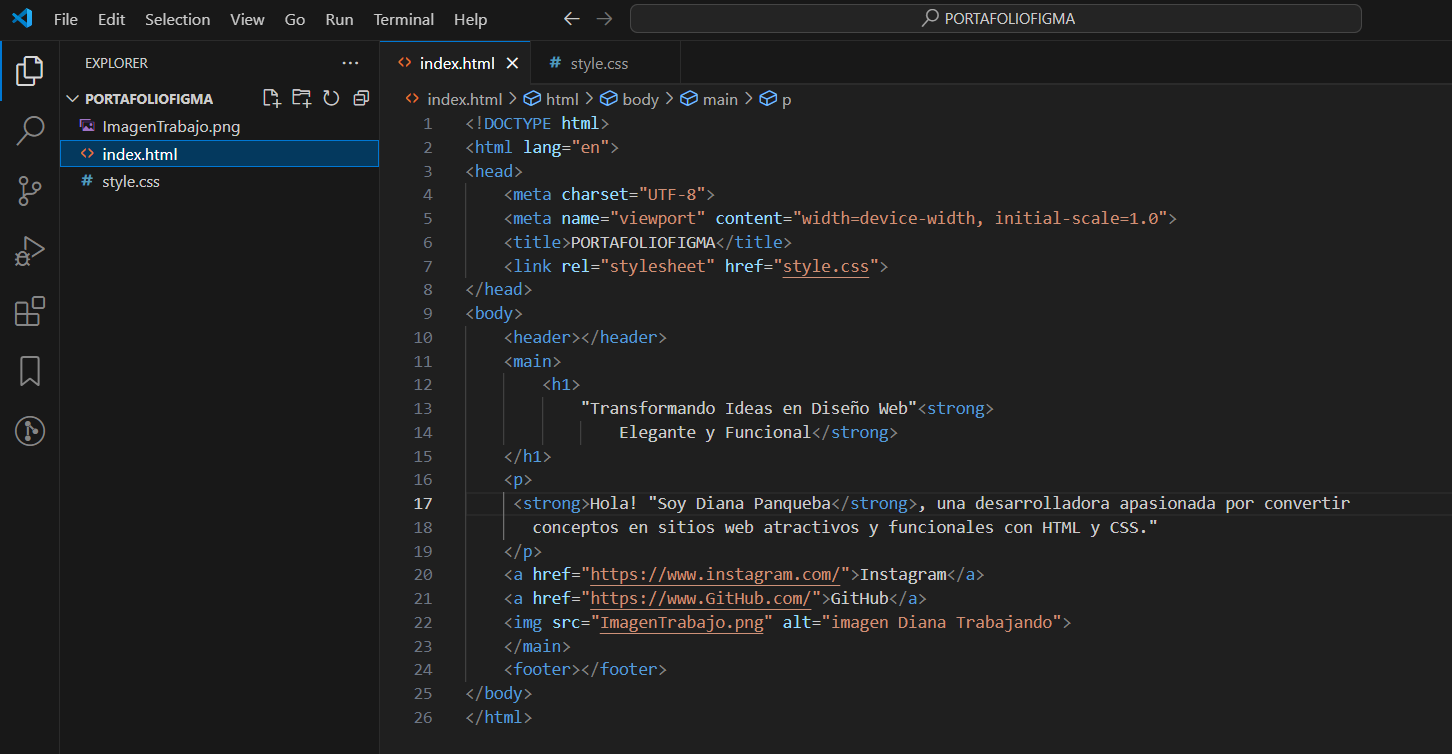This screenshot has width=1452, height=754.
Task: Open the Bookmarks view icon
Action: point(30,371)
